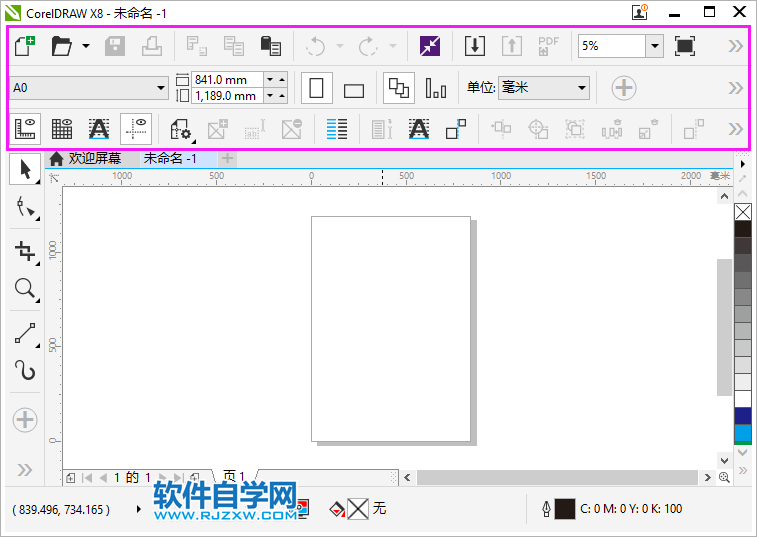Expand the toolbox overflow chevron
The height and width of the screenshot is (537, 757).
click(x=25, y=469)
